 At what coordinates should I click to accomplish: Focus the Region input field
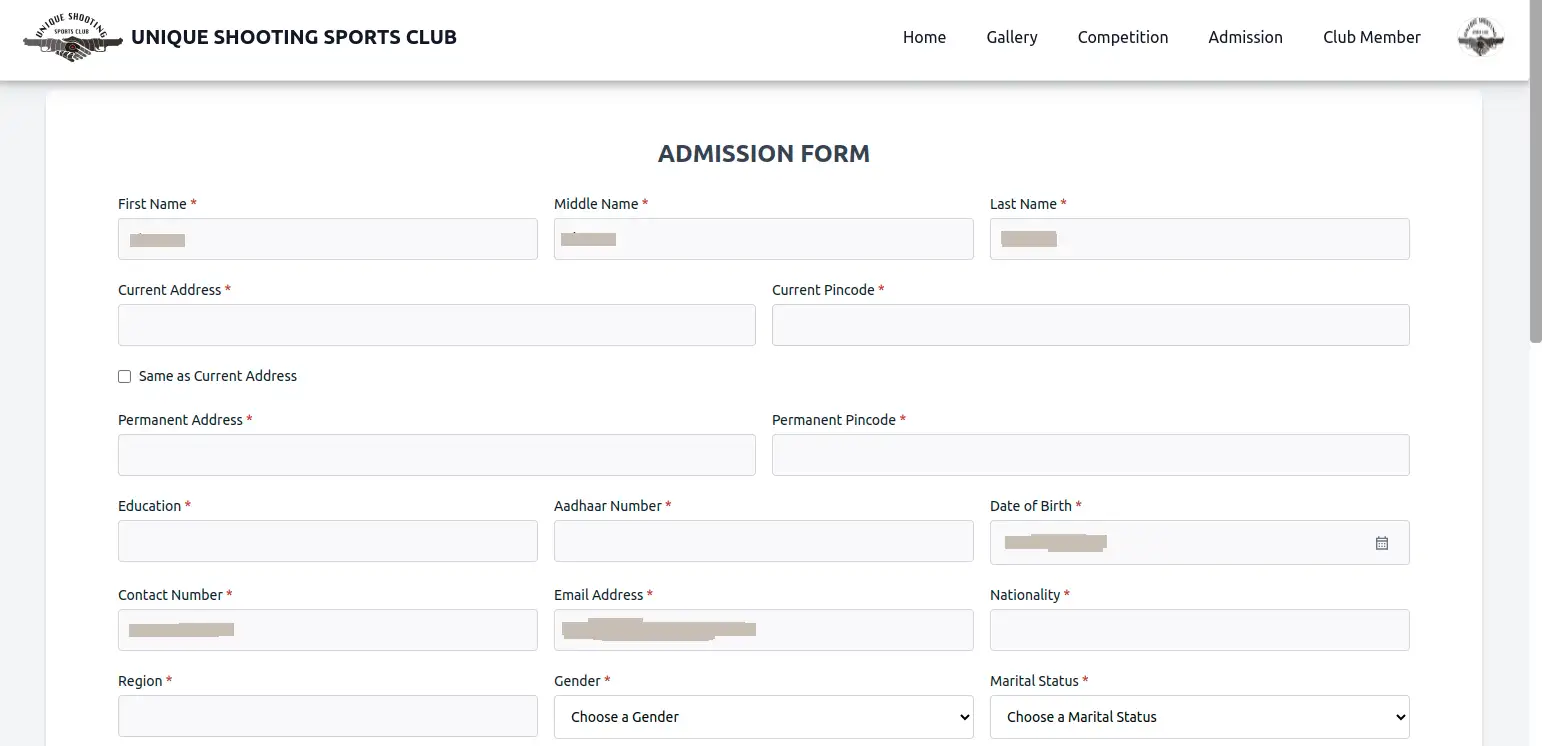(327, 717)
